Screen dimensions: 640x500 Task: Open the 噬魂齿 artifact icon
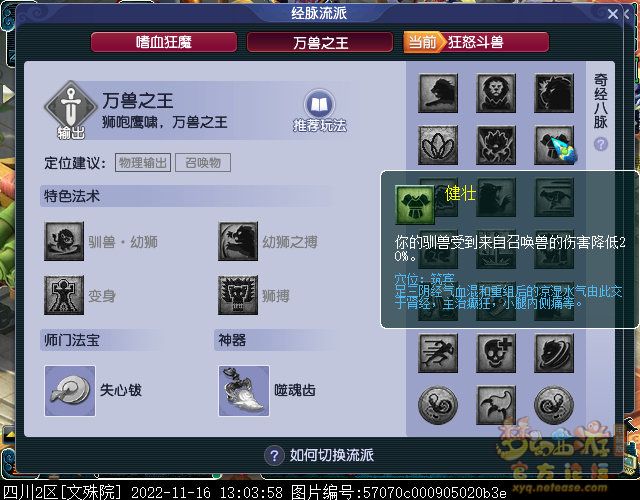pyautogui.click(x=244, y=391)
